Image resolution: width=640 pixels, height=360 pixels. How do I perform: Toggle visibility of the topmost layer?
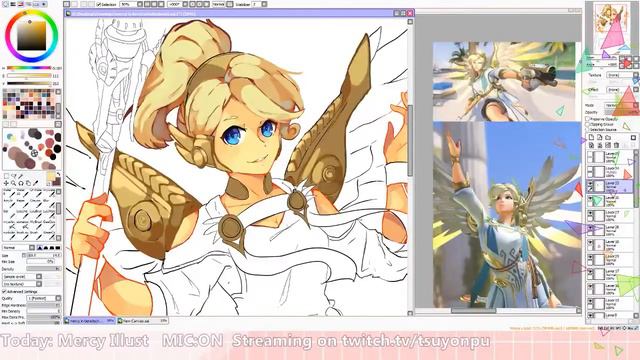pos(590,154)
